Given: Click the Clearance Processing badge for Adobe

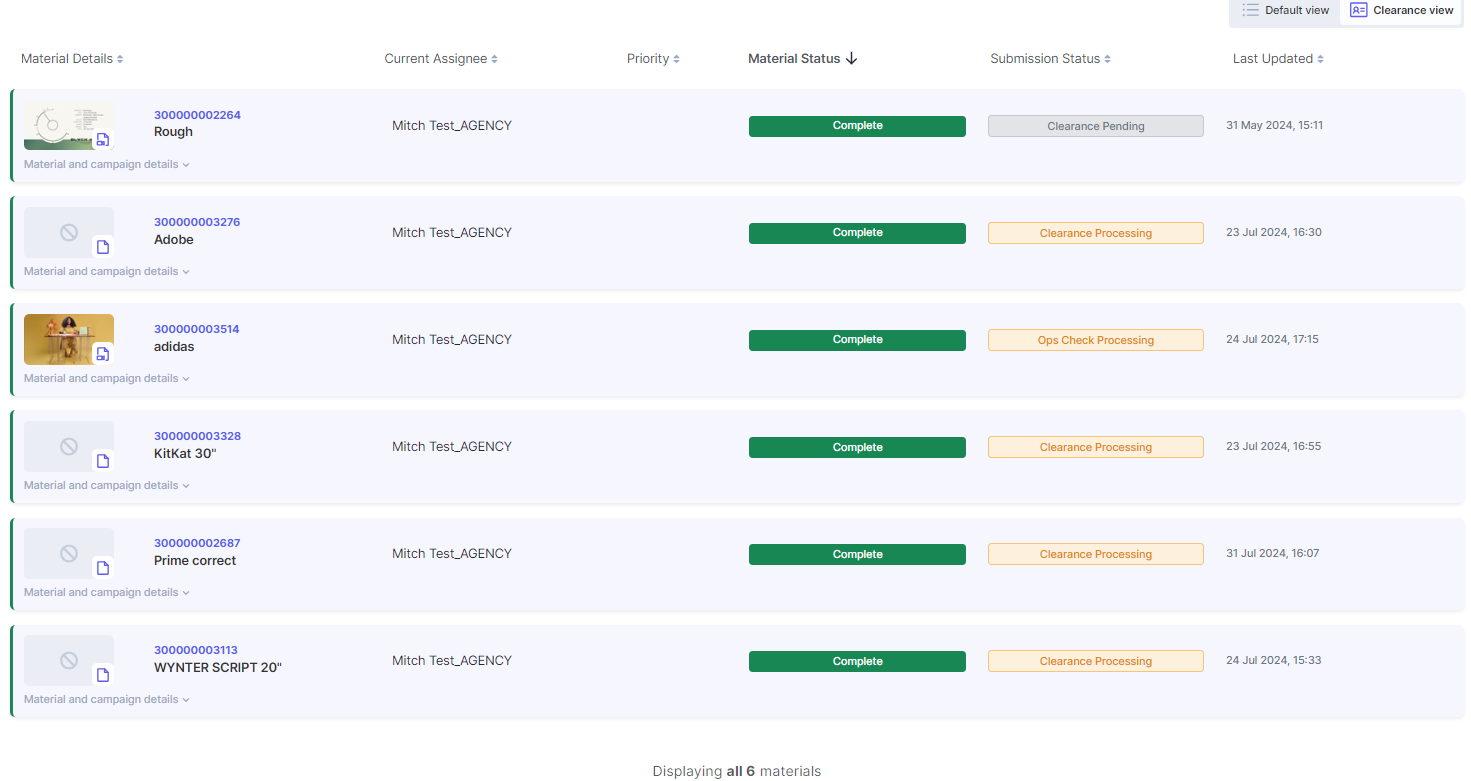Looking at the screenshot, I should (1096, 233).
